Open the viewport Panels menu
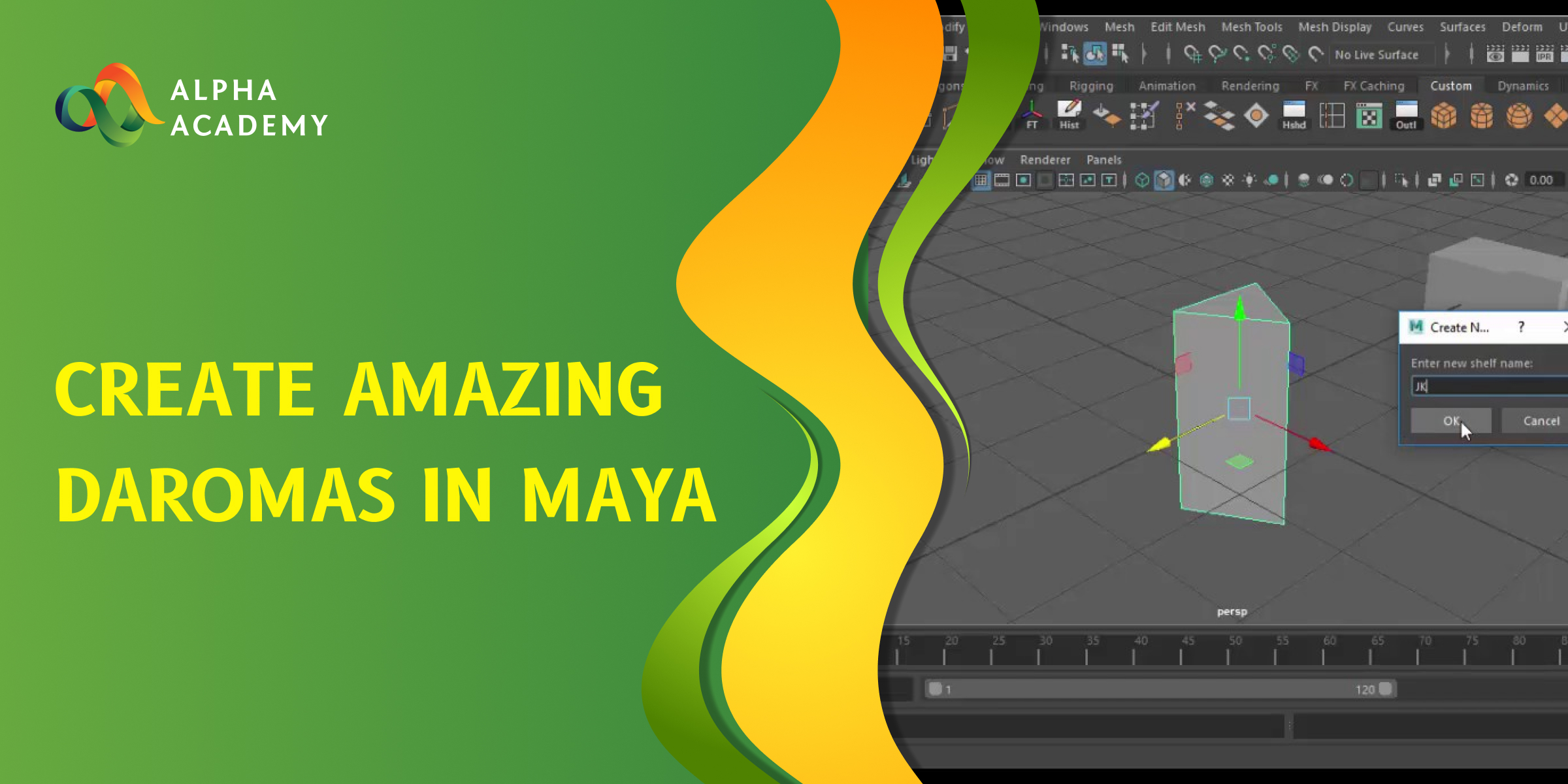Screen dimensions: 1568x784 1103,159
